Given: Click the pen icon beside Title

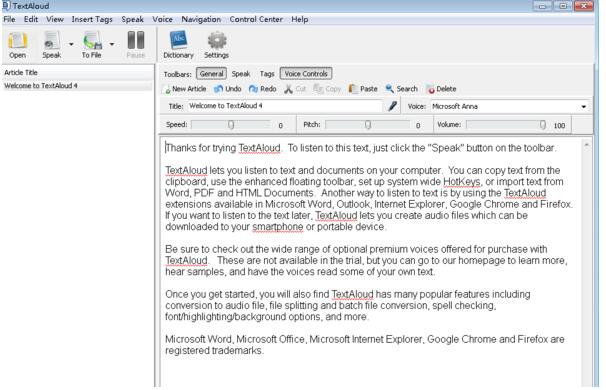Looking at the screenshot, I should [x=393, y=106].
